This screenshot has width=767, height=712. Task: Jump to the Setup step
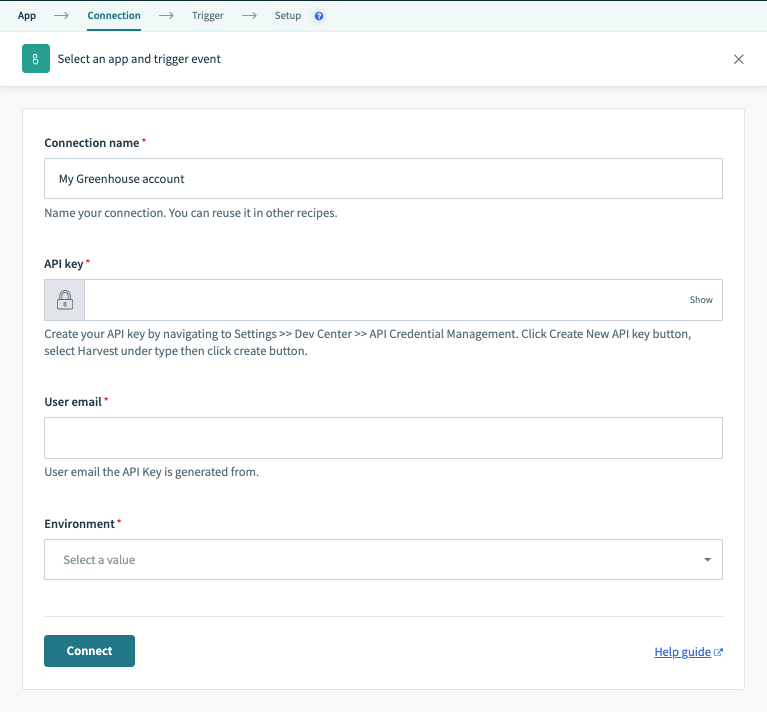coord(288,16)
